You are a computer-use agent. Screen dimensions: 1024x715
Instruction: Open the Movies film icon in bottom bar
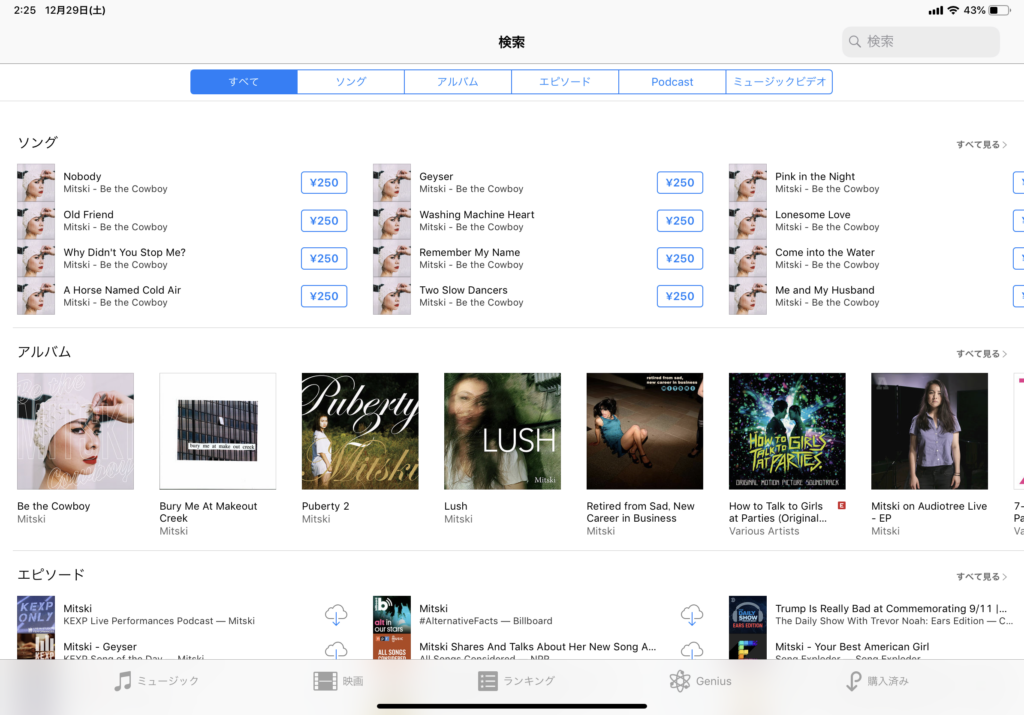point(325,681)
